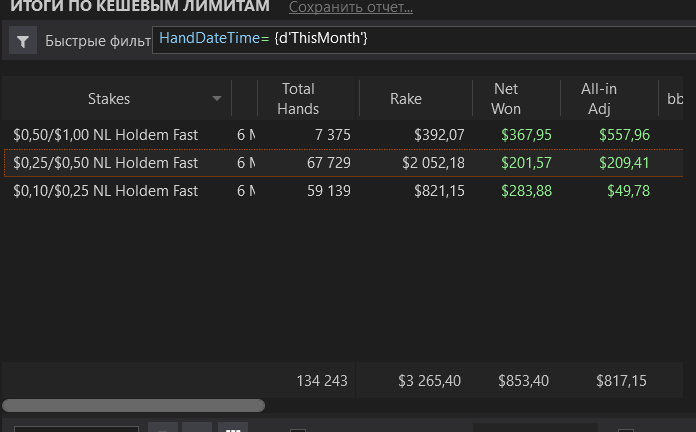The height and width of the screenshot is (432, 696).
Task: Click the All-in Adj cell showing $49,78
Action: tap(628, 190)
